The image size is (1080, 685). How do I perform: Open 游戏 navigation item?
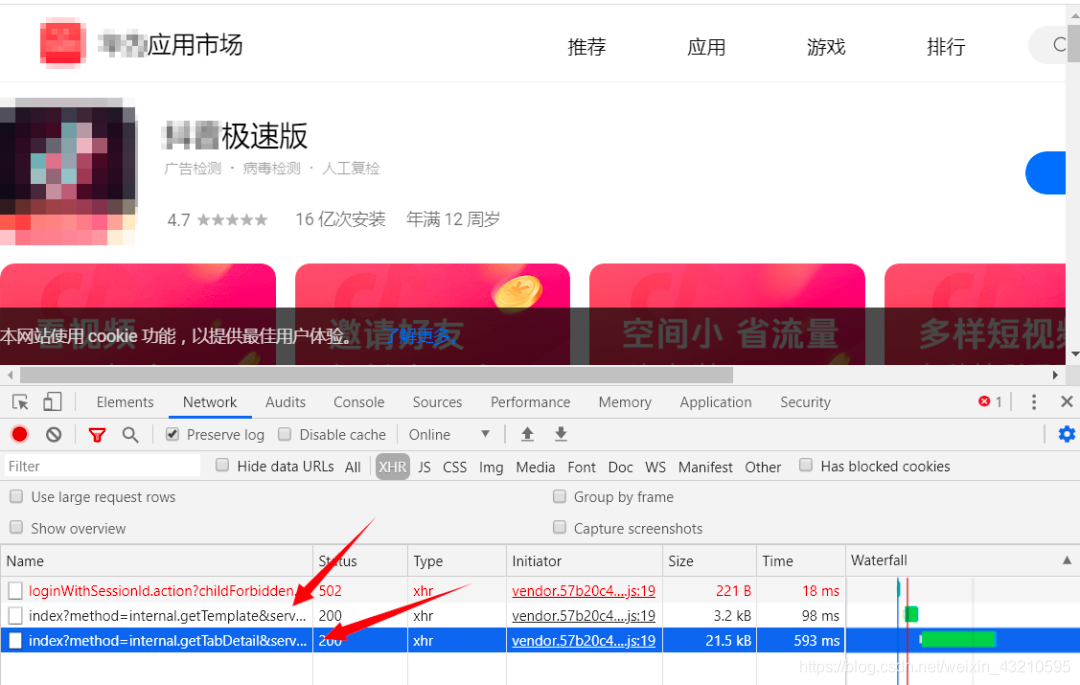(x=826, y=47)
